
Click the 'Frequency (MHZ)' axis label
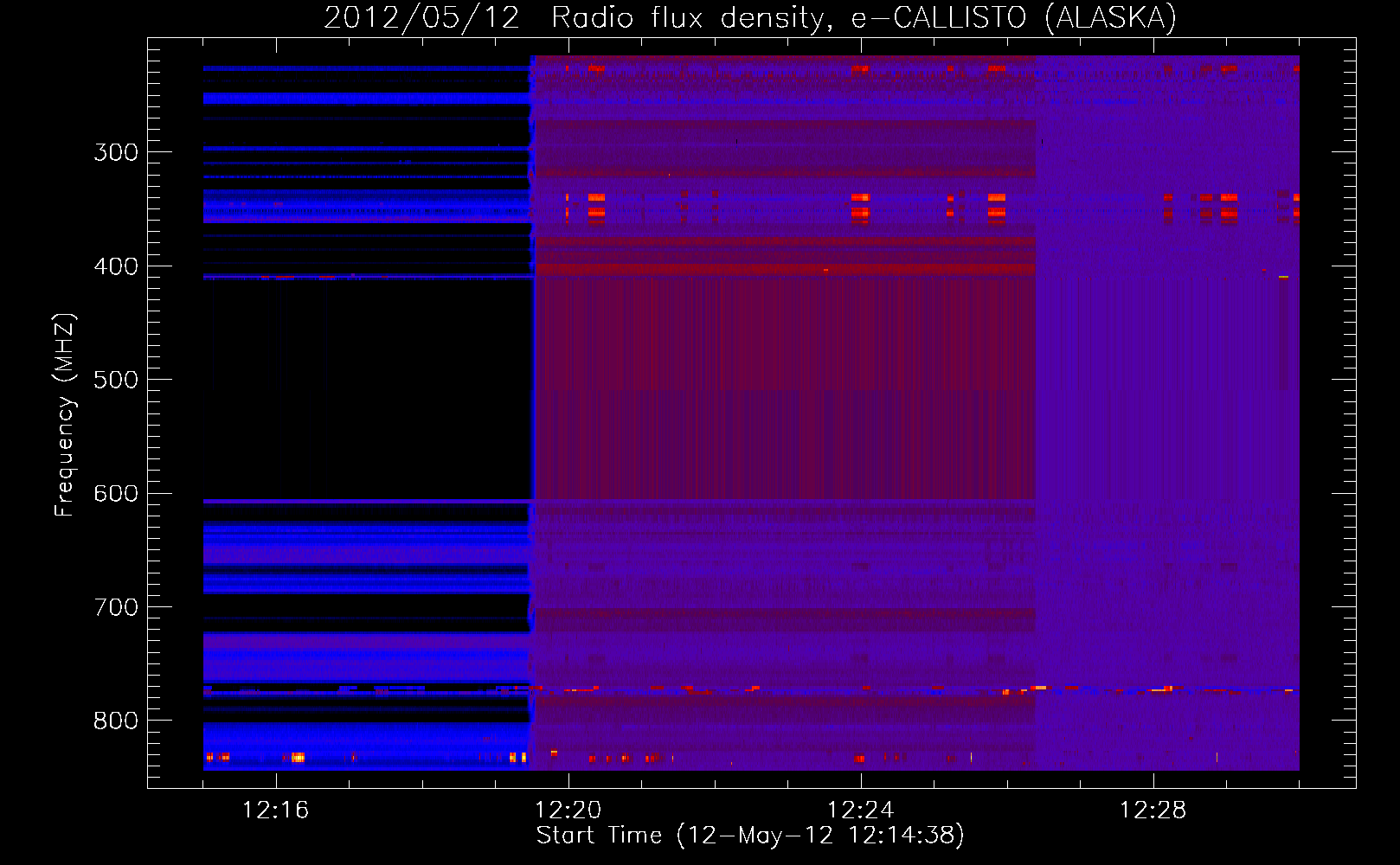coord(65,415)
